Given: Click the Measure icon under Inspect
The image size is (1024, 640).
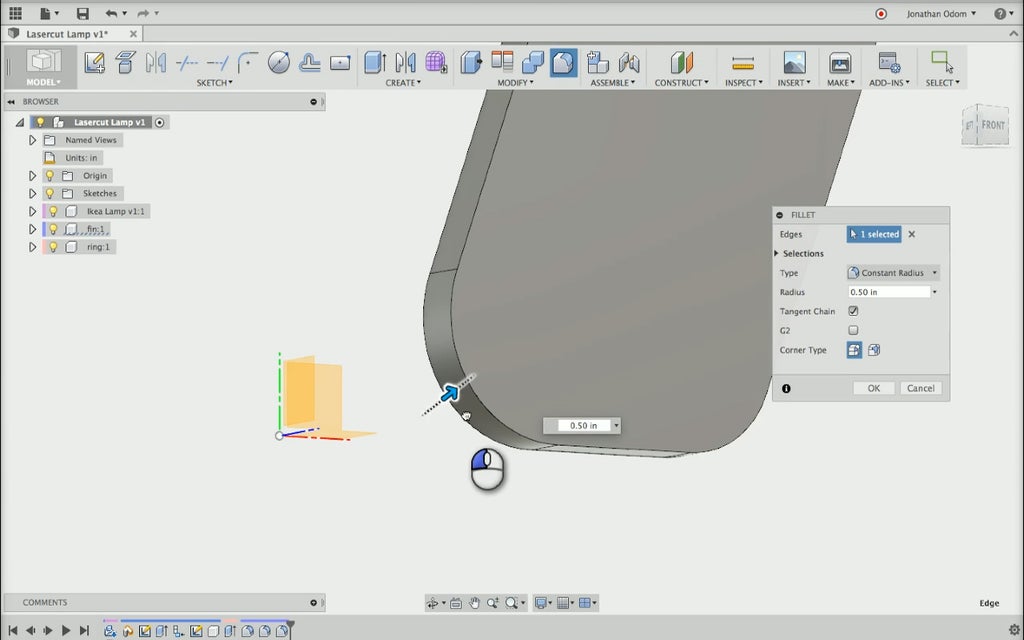Looking at the screenshot, I should [x=742, y=63].
